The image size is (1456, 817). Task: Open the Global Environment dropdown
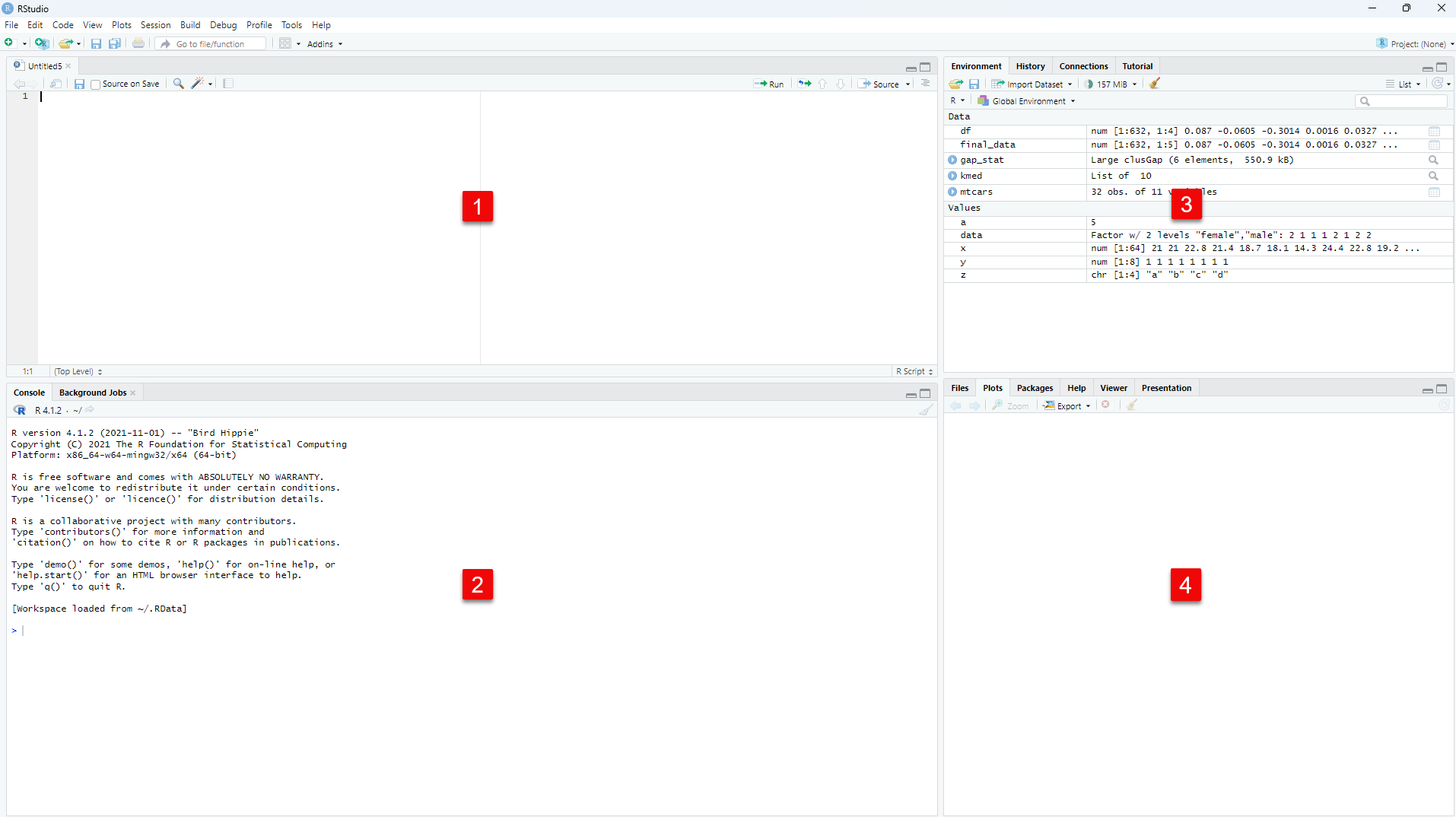click(1028, 101)
